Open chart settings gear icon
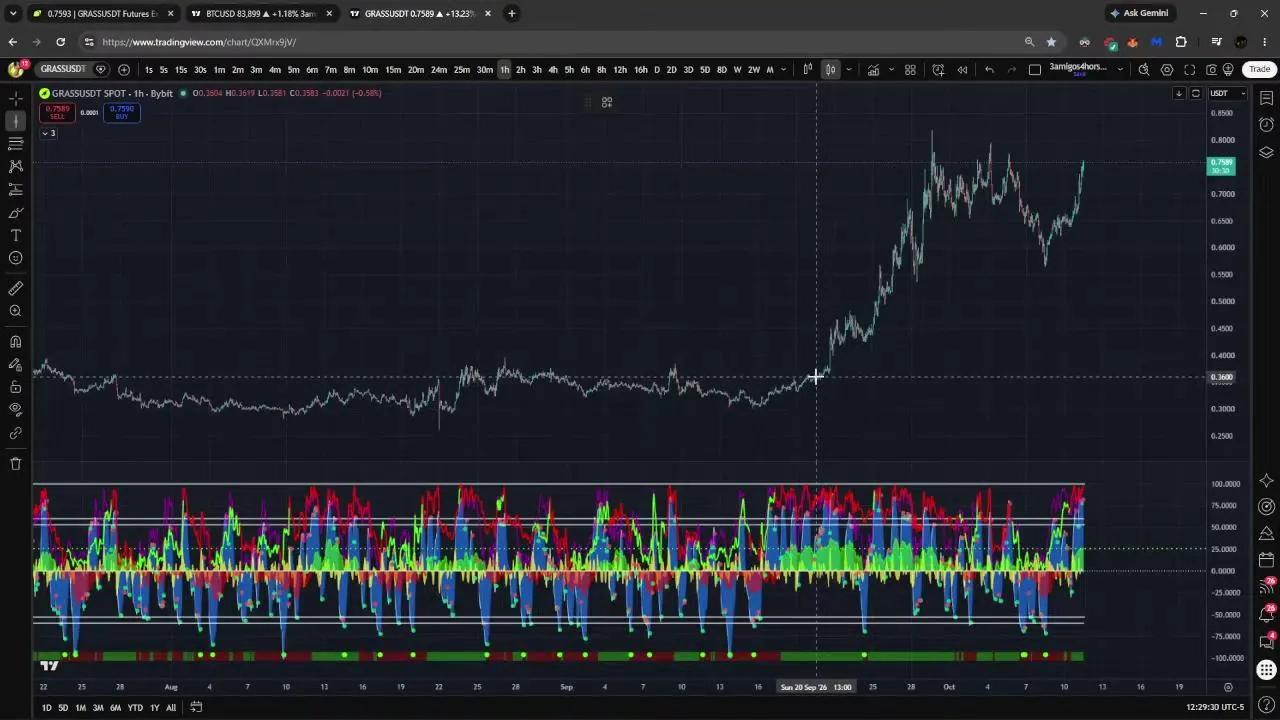The image size is (1280, 720). point(1167,69)
